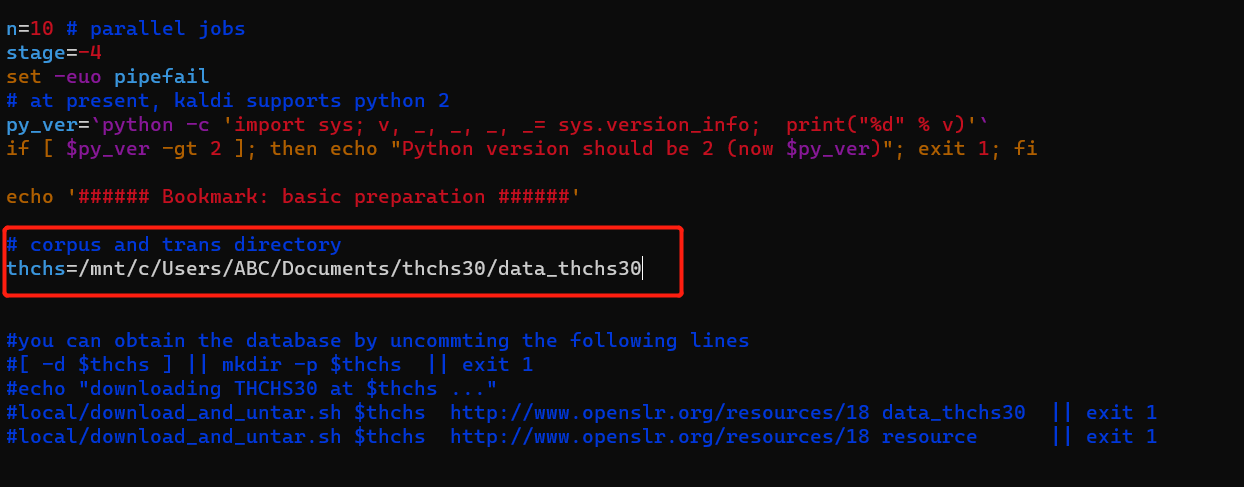
Task: Click the second openslr.org URL before 'resource'
Action: click(660, 436)
